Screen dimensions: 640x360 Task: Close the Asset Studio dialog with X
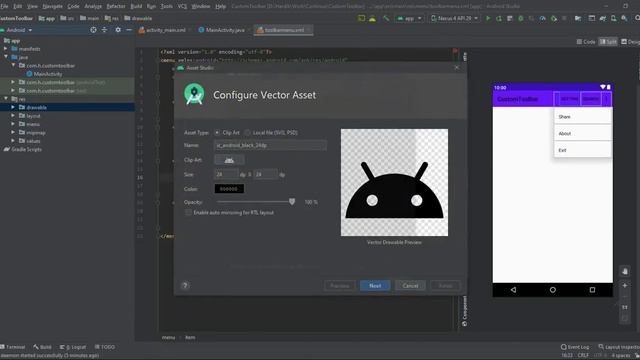[457, 67]
